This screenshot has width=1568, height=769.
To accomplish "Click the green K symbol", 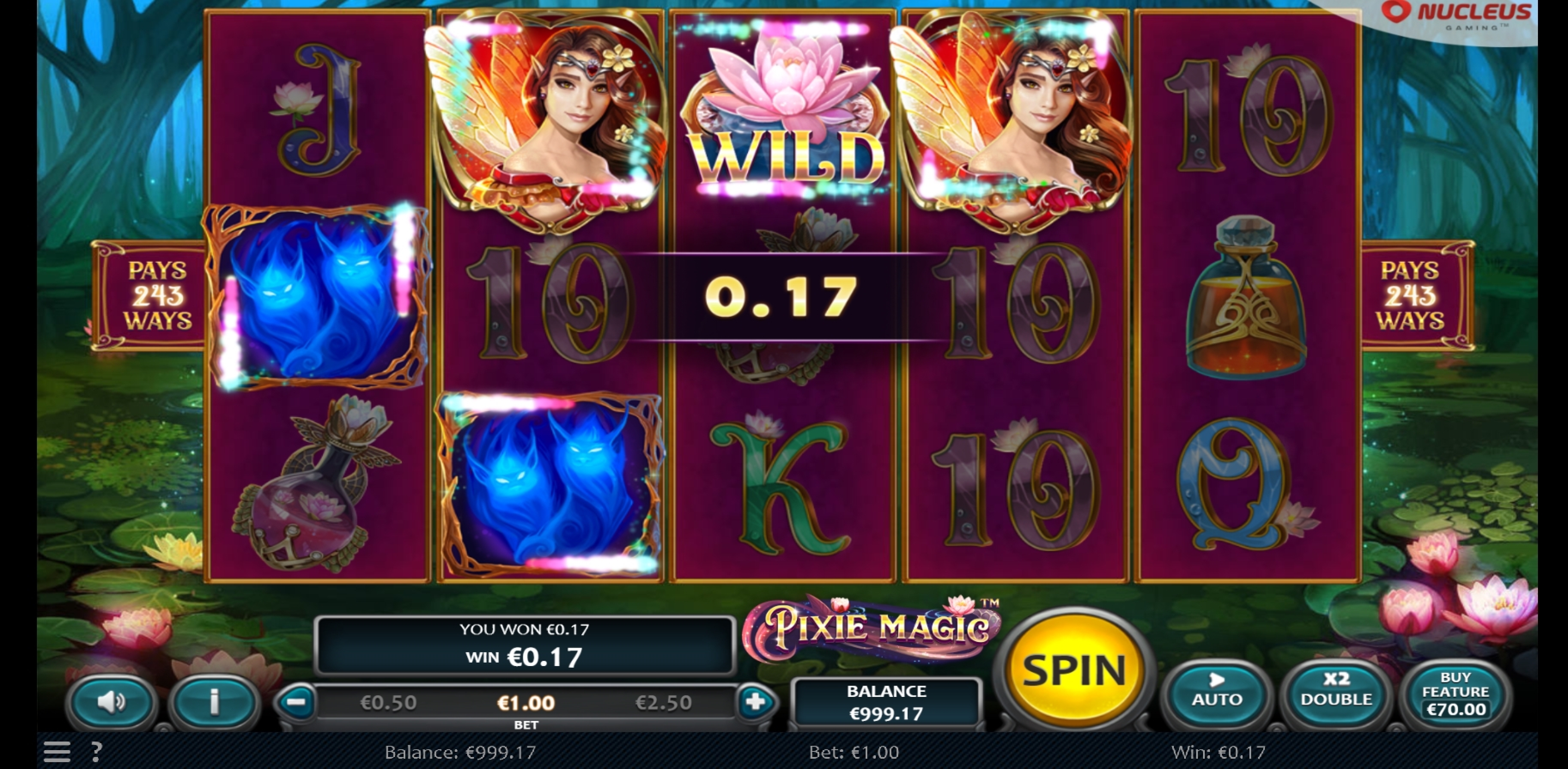I will (x=781, y=484).
